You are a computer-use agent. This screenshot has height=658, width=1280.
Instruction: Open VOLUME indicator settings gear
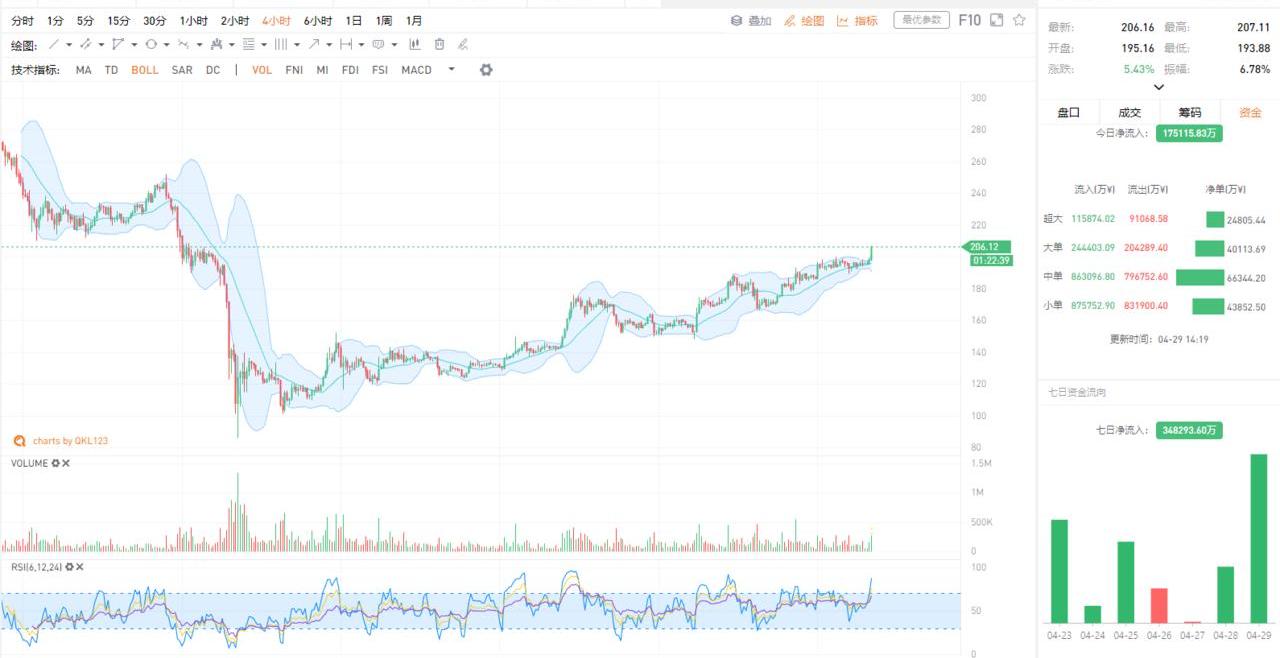56,463
